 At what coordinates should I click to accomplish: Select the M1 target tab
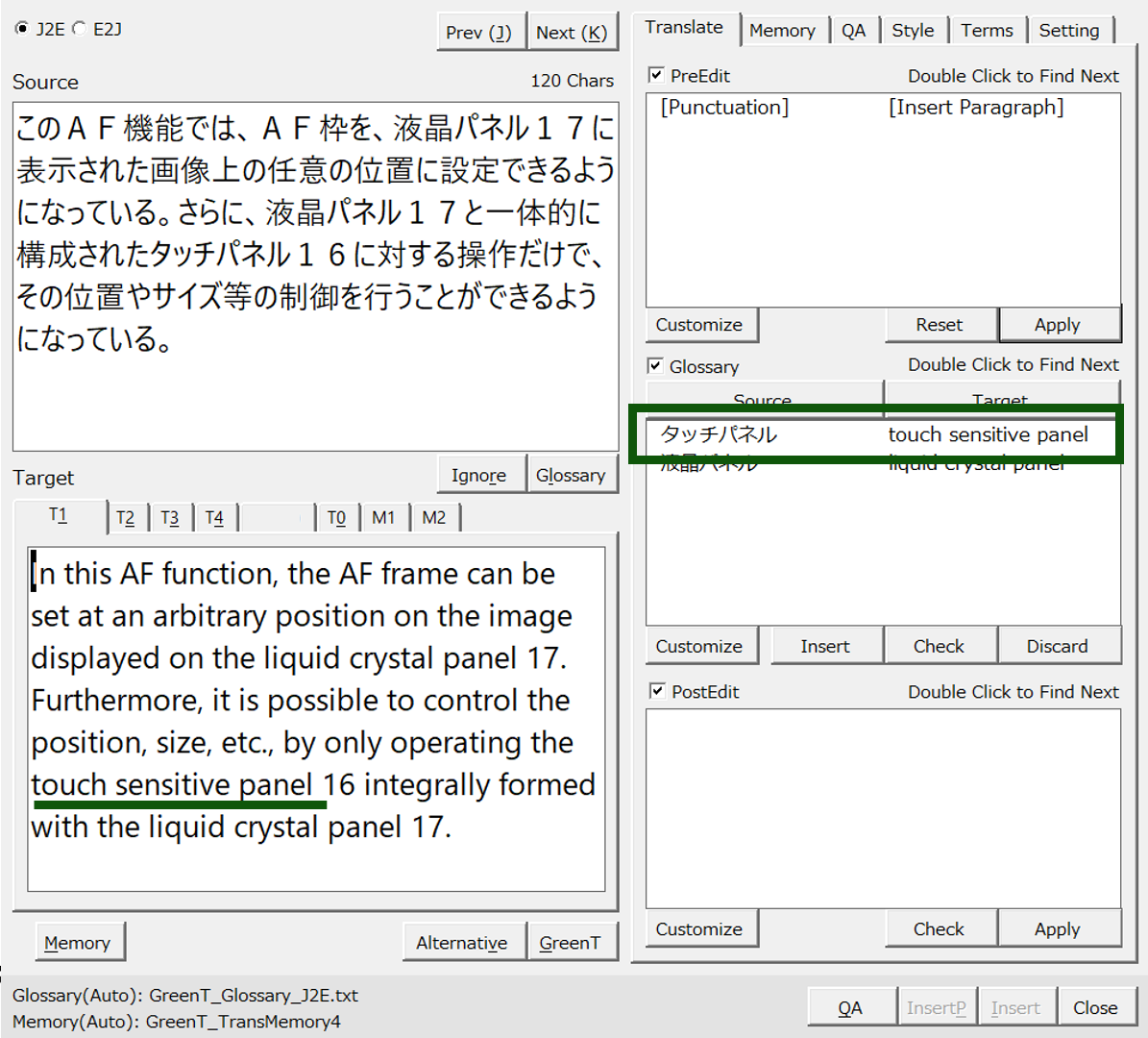click(x=383, y=518)
